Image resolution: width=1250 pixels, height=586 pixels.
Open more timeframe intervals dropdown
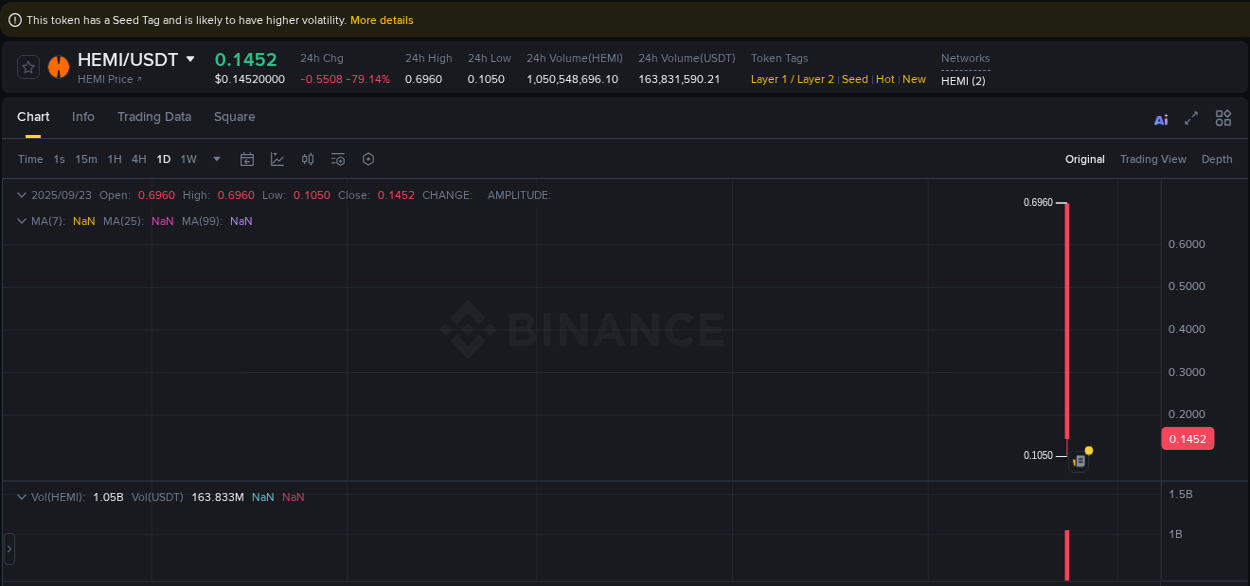(216, 158)
